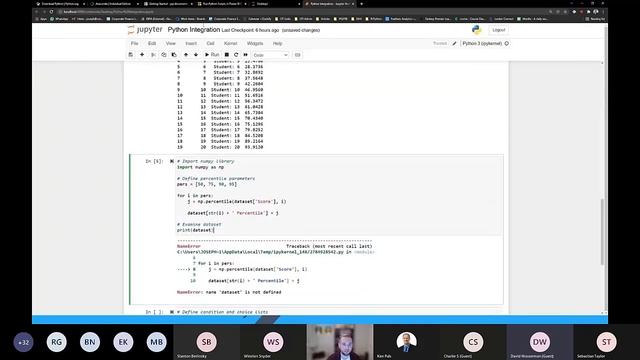Select participant avatar MB
Image resolution: width=640 pixels, height=360 pixels.
click(157, 342)
